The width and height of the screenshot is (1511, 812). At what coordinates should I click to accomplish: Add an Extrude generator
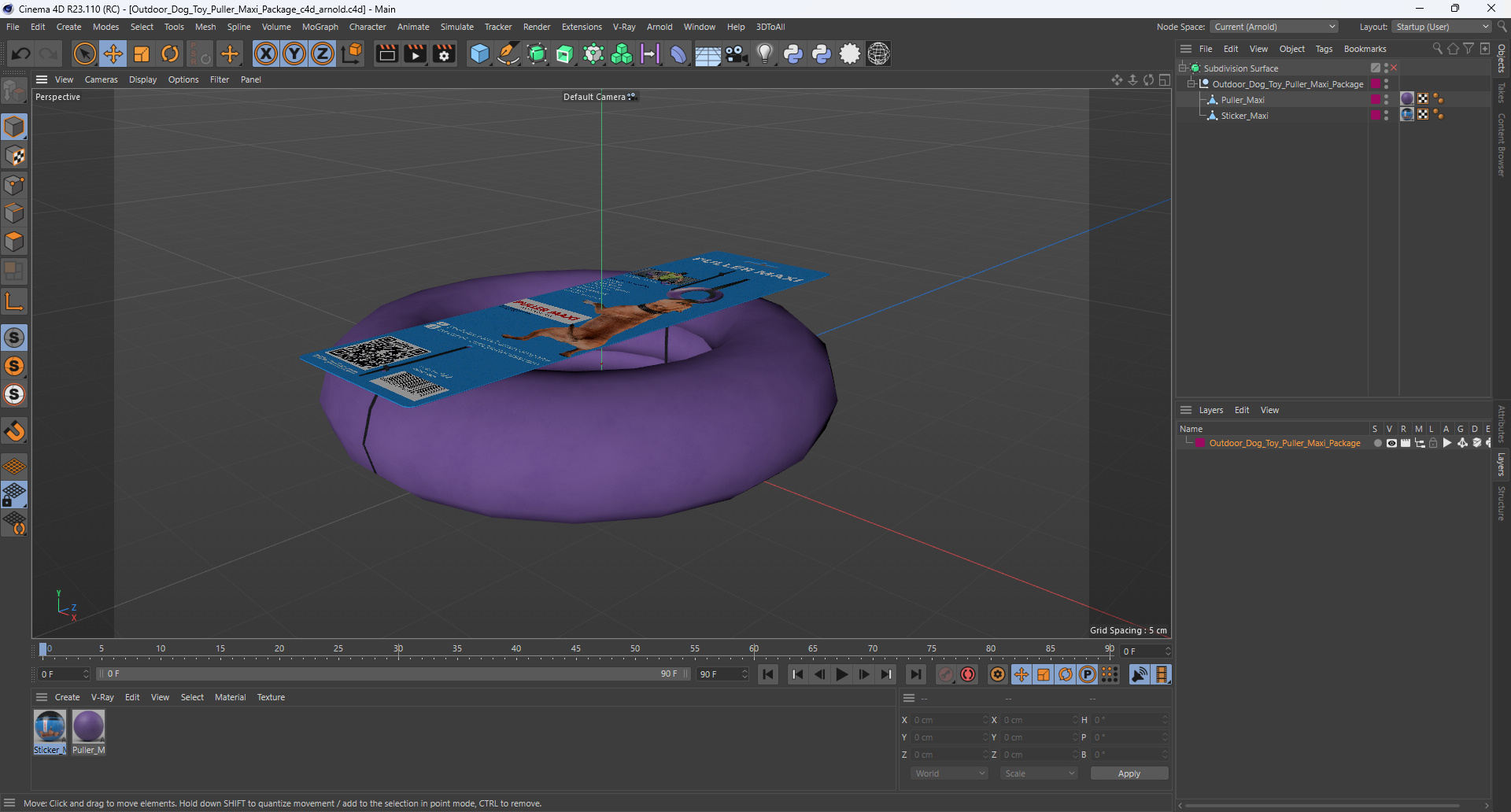coord(565,54)
